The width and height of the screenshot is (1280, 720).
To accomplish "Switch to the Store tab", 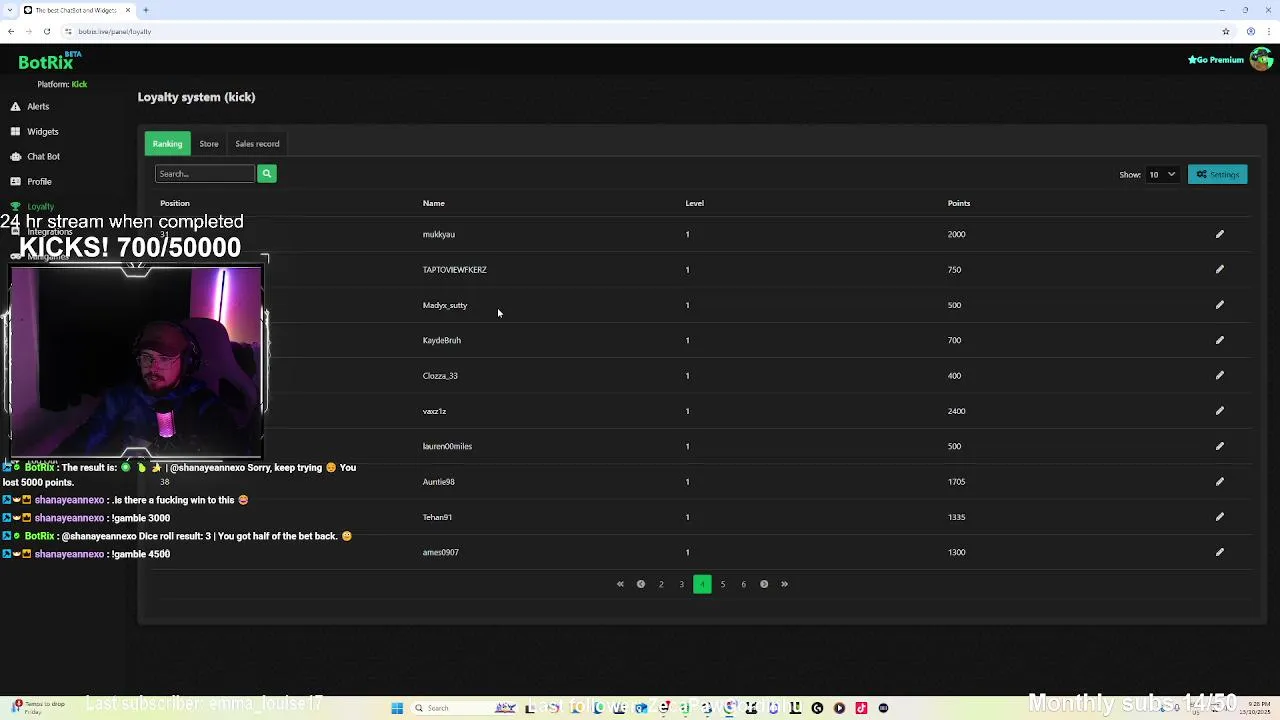I will coord(209,144).
